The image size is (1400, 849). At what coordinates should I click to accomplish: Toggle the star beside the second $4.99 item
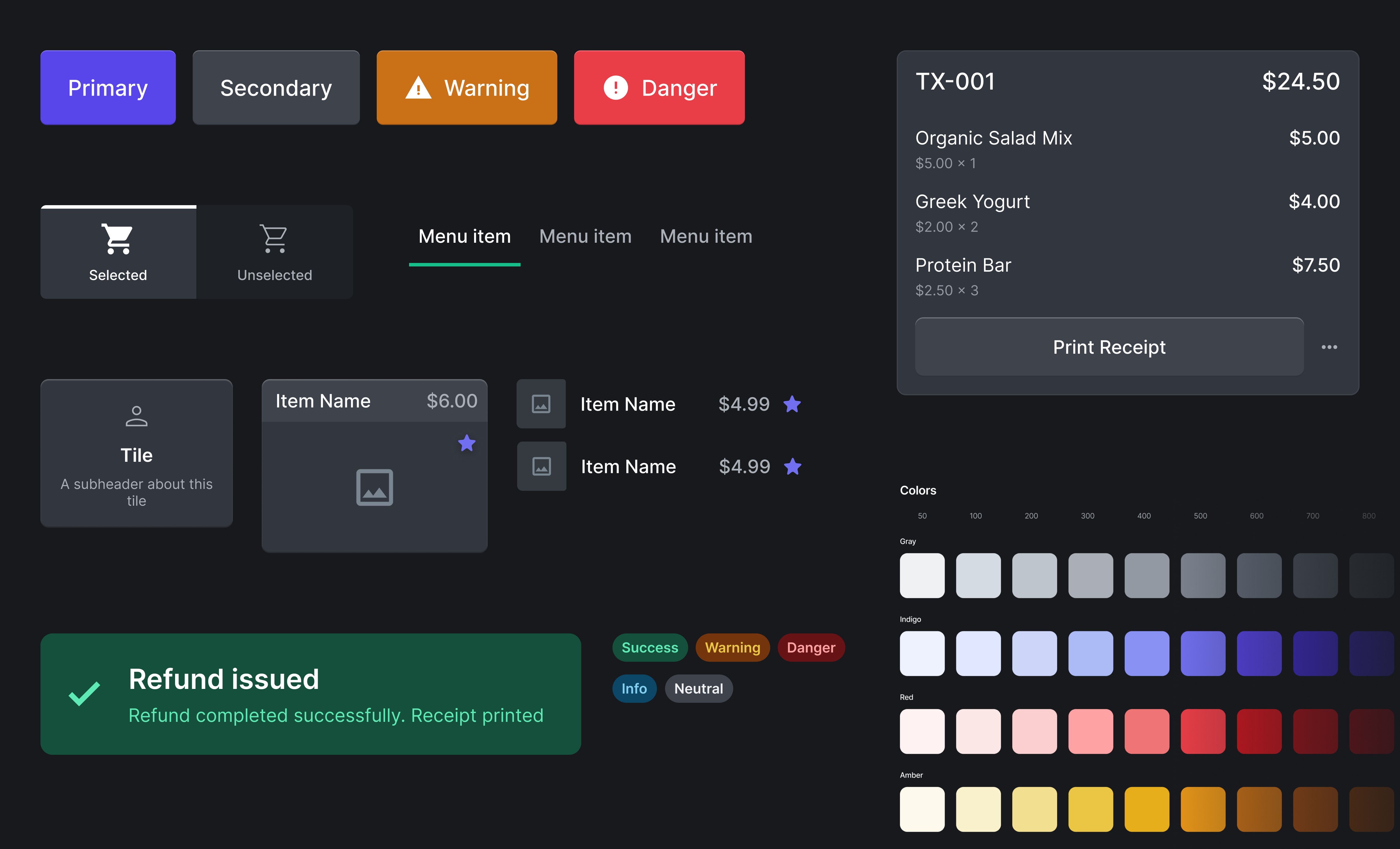[x=793, y=467]
